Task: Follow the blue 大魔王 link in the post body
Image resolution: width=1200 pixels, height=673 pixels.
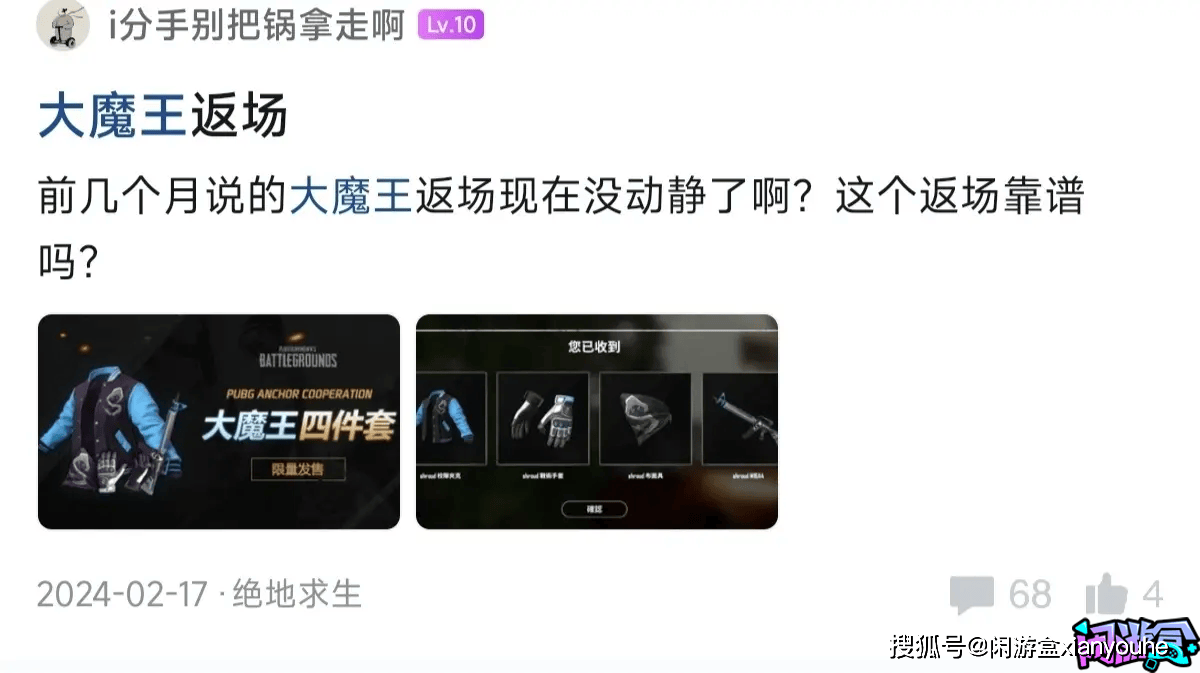Action: coord(351,197)
